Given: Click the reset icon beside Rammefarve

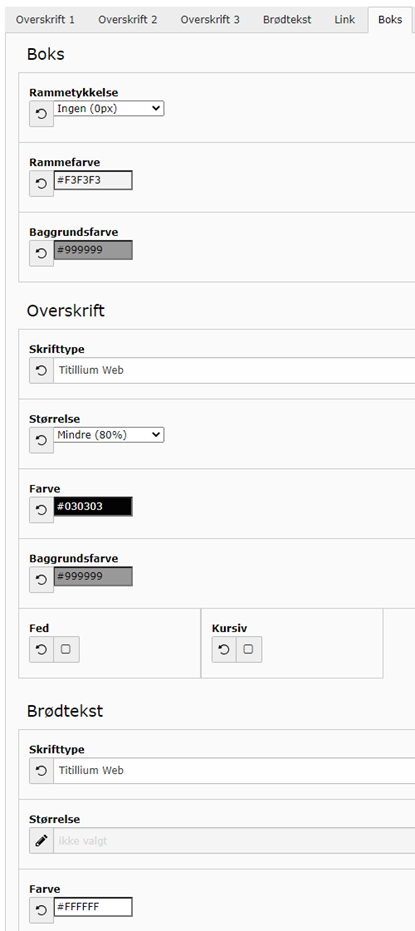Looking at the screenshot, I should 42,184.
